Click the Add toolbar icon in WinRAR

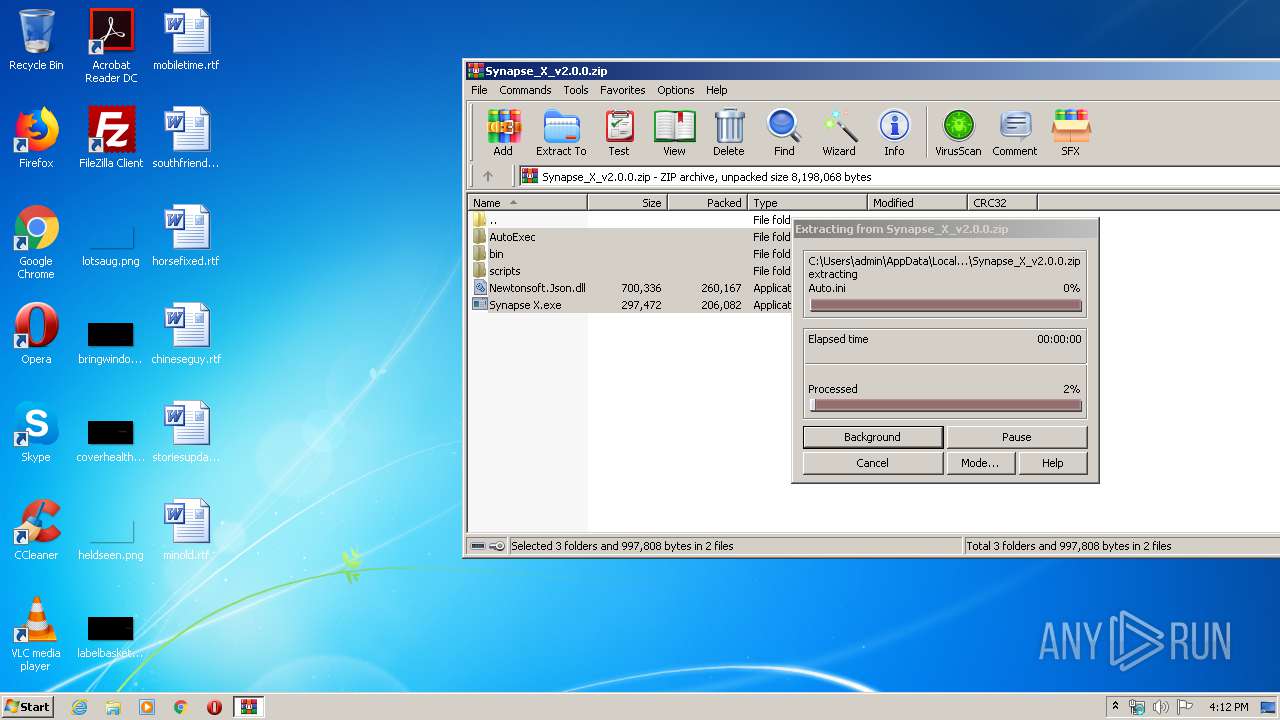(x=503, y=134)
